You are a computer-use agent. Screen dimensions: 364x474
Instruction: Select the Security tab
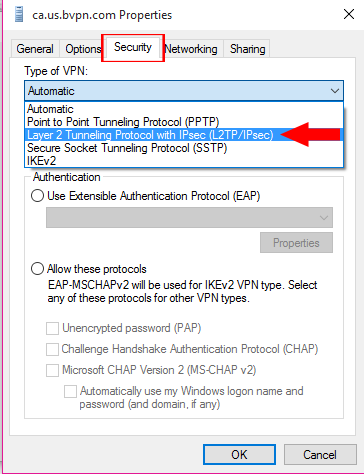133,47
